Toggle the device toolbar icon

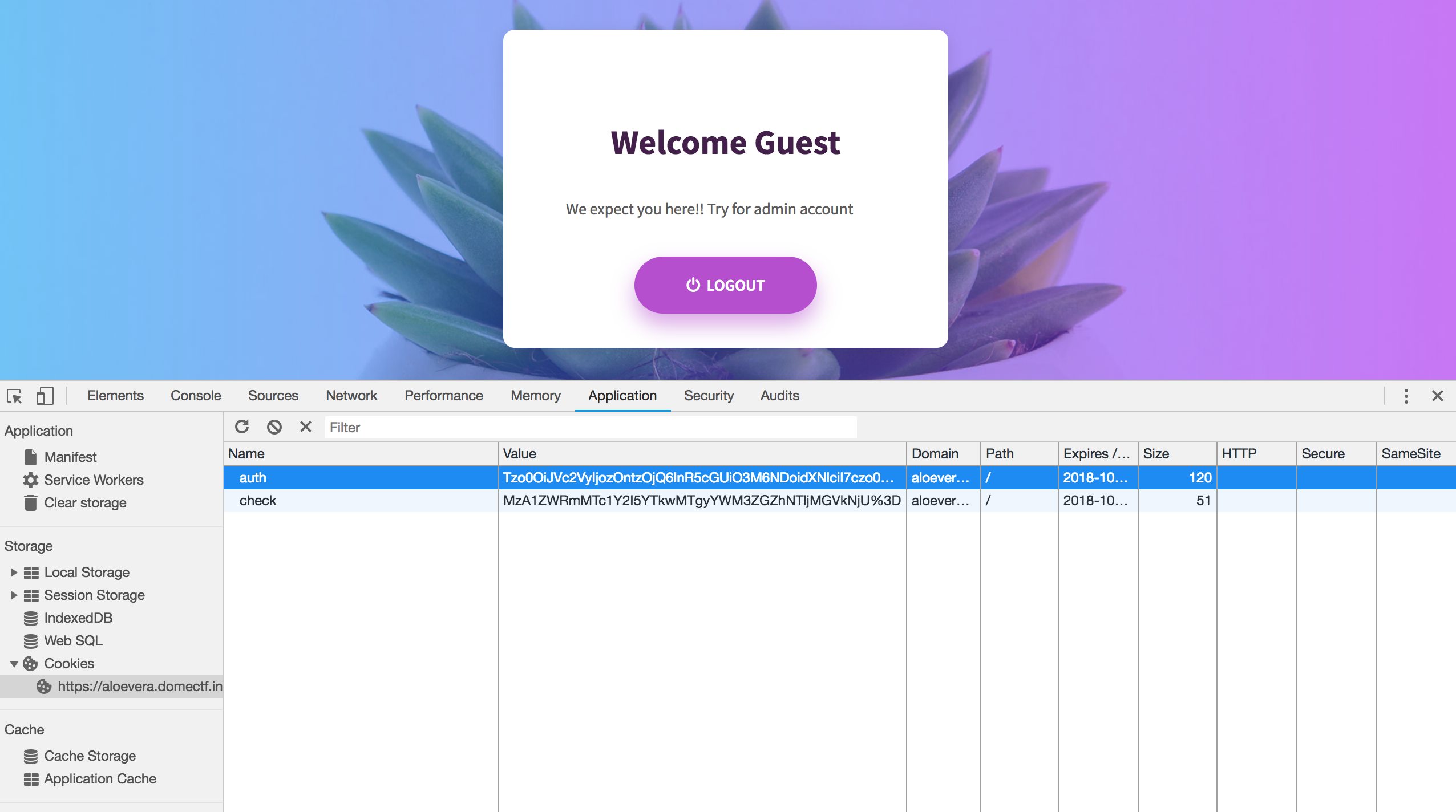point(45,396)
